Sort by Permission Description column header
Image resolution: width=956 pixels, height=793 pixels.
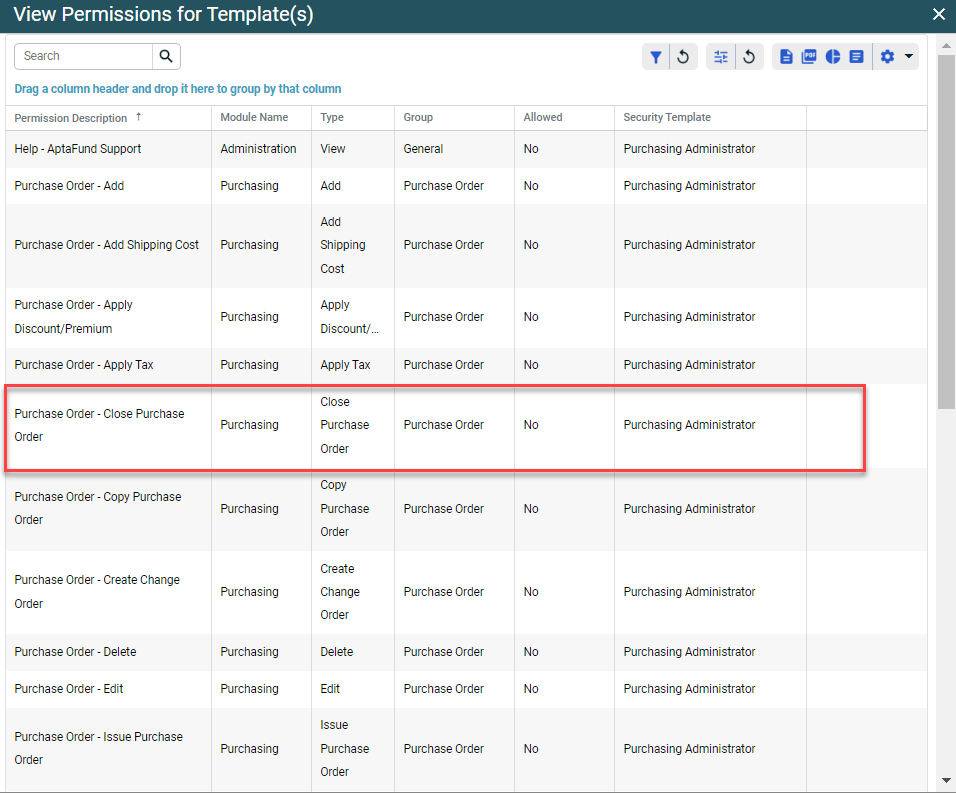click(x=71, y=118)
